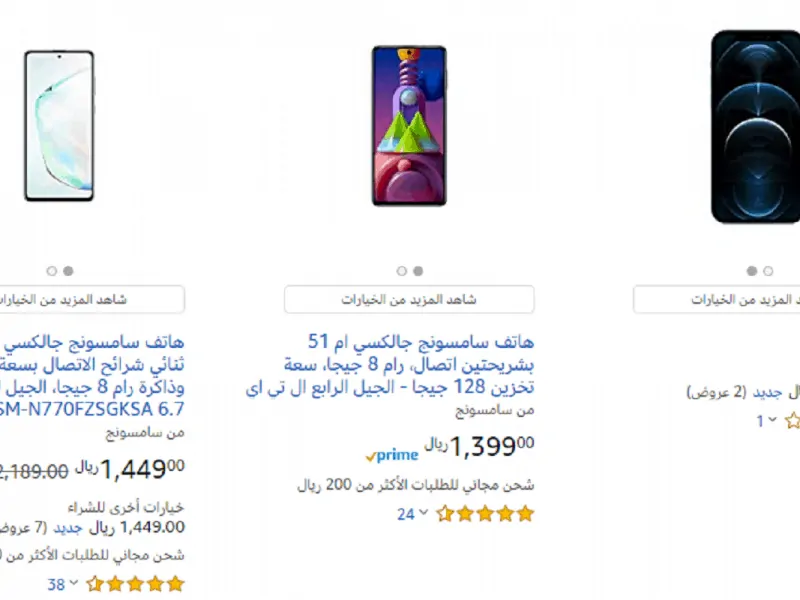
Task: Open the SM-N770FZSGKSA product title link
Action: [92, 376]
